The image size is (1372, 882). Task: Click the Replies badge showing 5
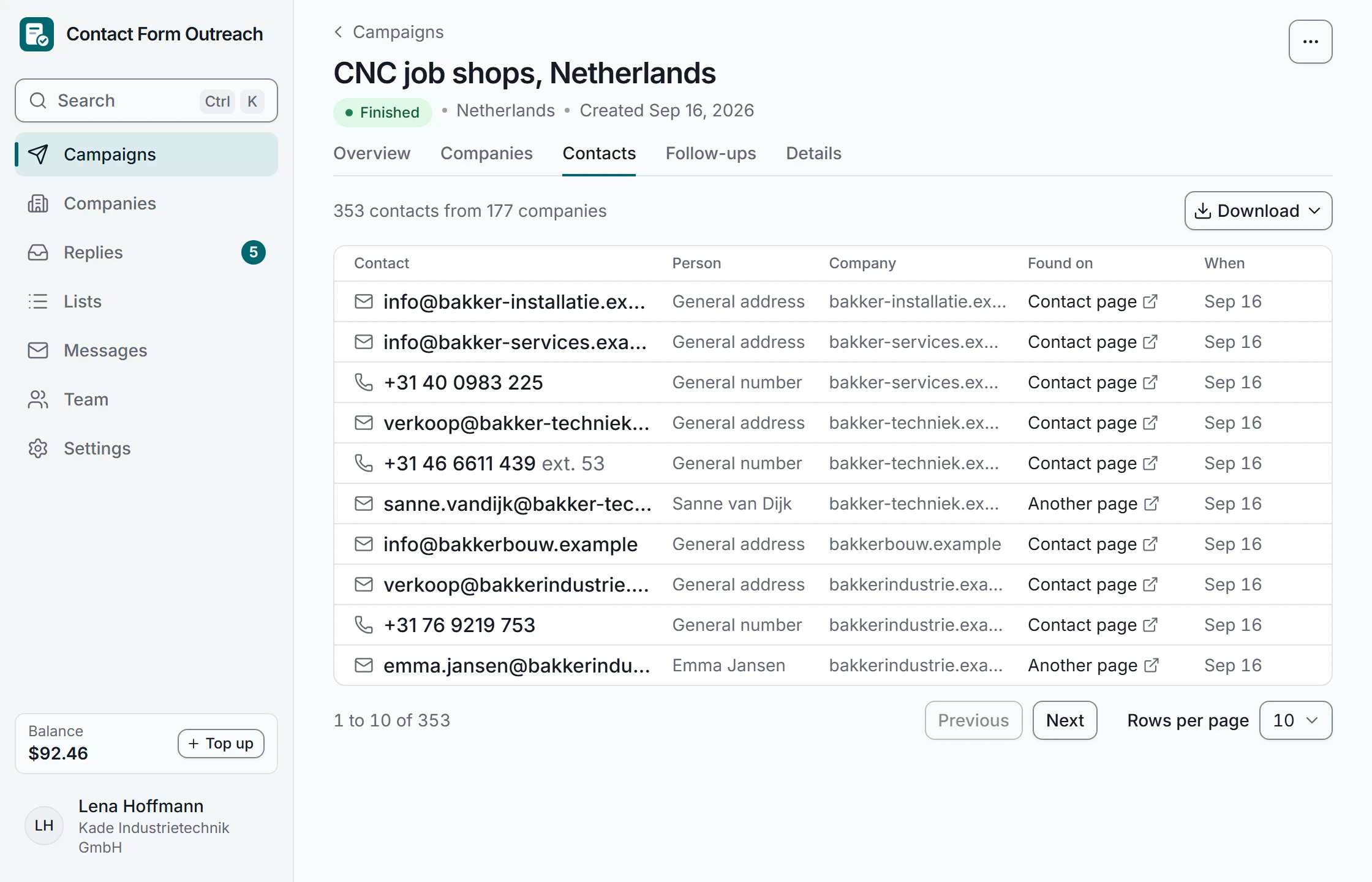[254, 252]
